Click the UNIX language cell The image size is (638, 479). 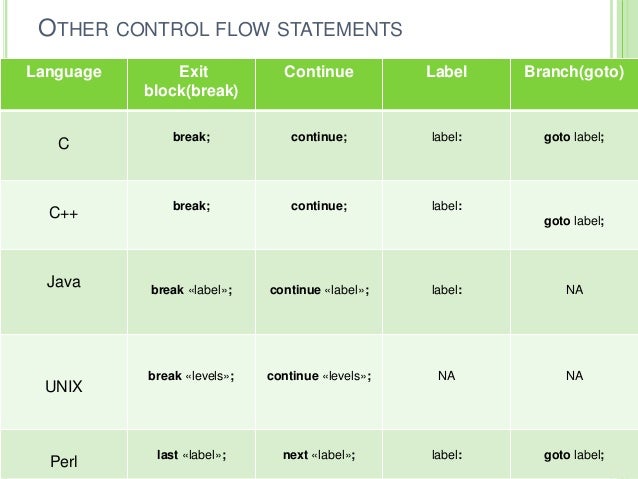point(64,382)
